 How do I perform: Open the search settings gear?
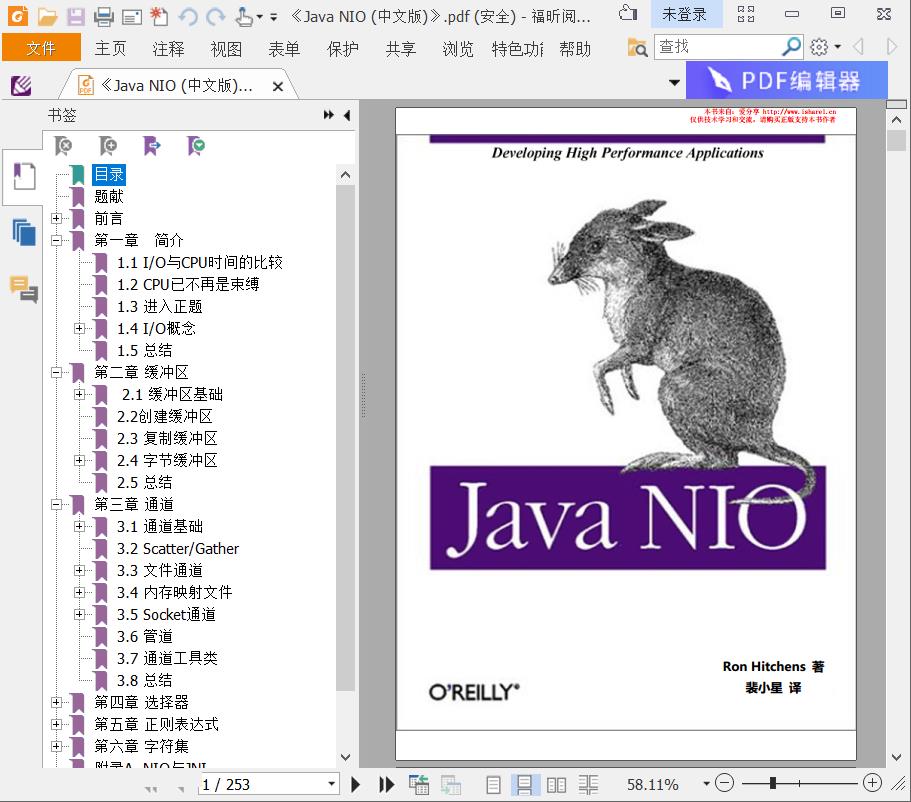pyautogui.click(x=819, y=46)
